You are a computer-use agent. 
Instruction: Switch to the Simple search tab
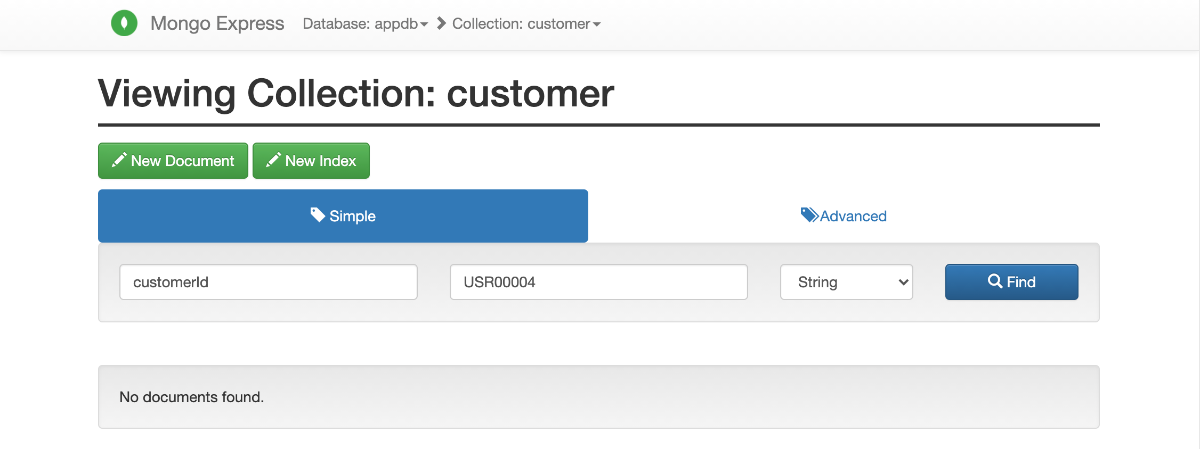click(343, 216)
